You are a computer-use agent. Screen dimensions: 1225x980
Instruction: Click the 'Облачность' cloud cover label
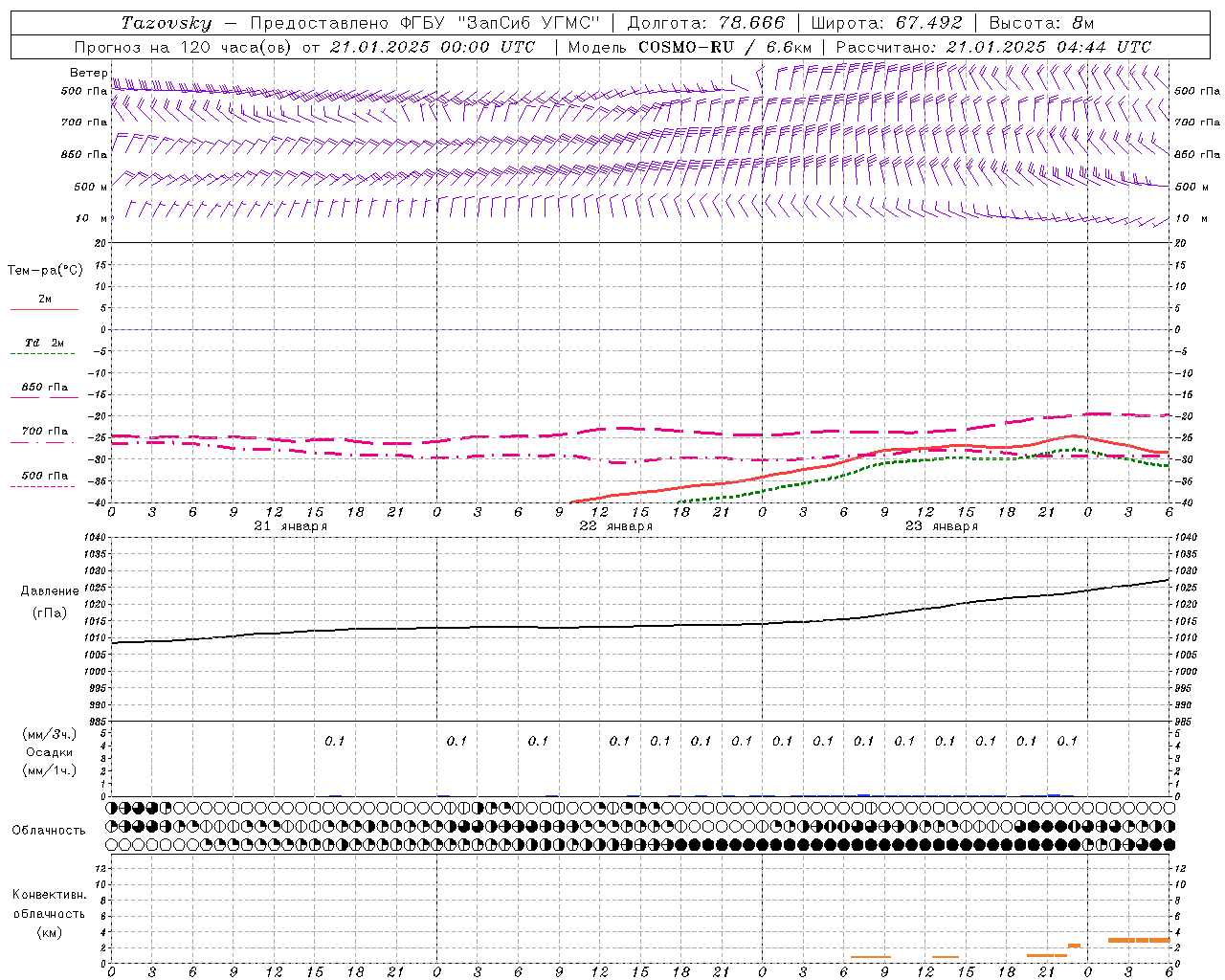point(49,831)
